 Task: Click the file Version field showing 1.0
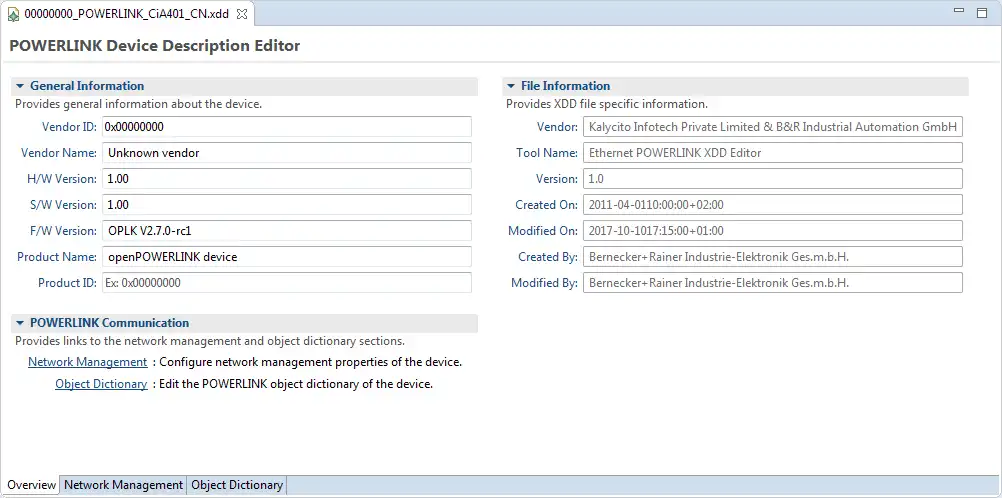point(773,179)
